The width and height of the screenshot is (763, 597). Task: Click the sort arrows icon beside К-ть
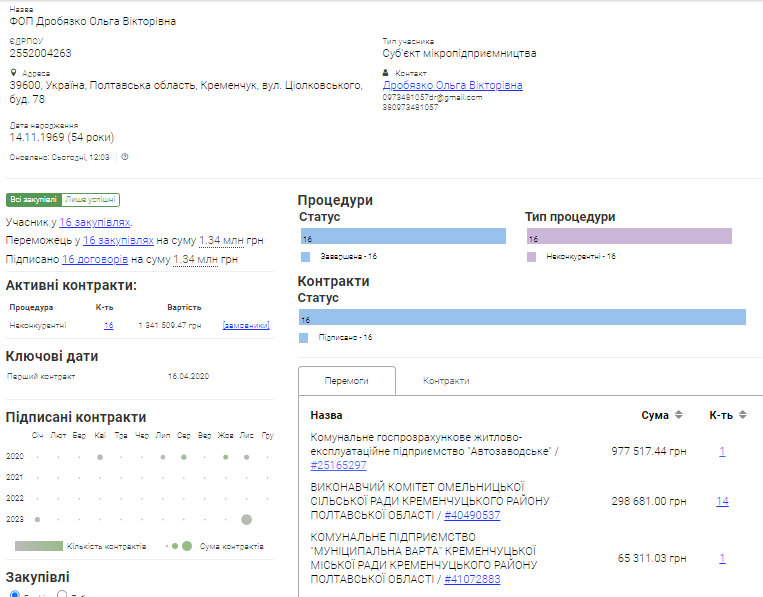click(742, 415)
